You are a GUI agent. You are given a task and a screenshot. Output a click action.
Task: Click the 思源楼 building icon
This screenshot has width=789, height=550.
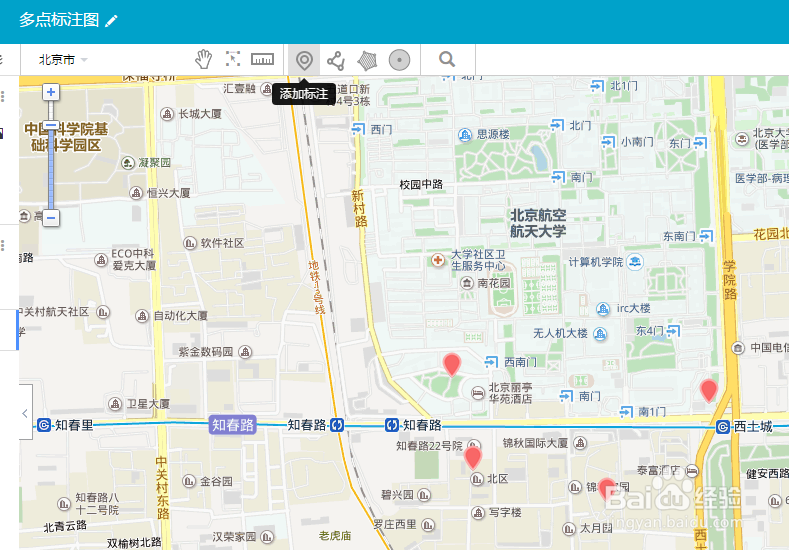click(x=465, y=135)
